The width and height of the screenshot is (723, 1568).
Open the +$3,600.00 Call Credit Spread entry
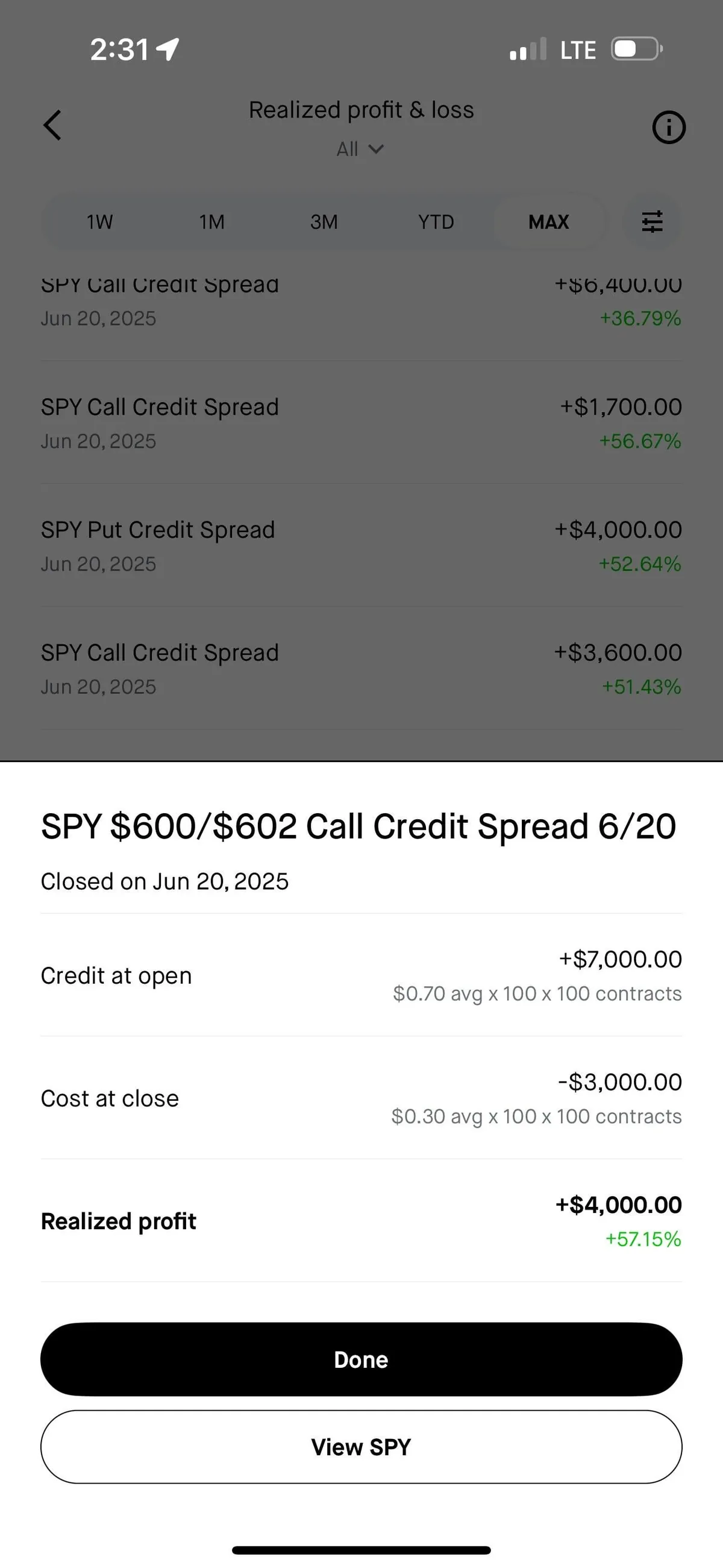pos(361,669)
